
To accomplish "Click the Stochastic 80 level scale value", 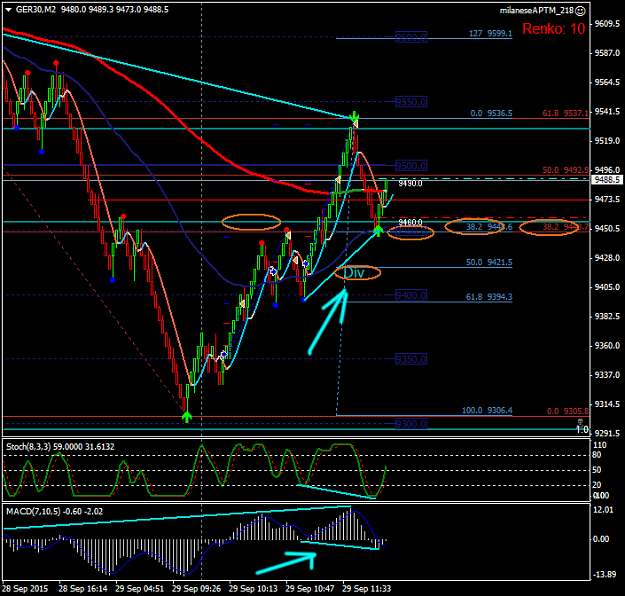I will (x=597, y=455).
